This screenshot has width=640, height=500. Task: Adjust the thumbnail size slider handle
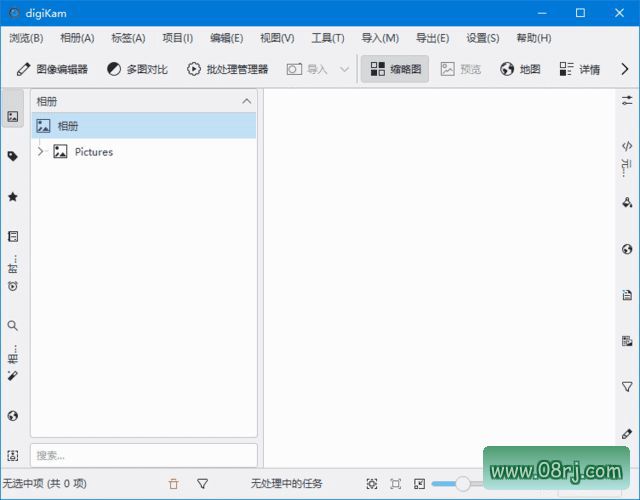click(x=463, y=484)
